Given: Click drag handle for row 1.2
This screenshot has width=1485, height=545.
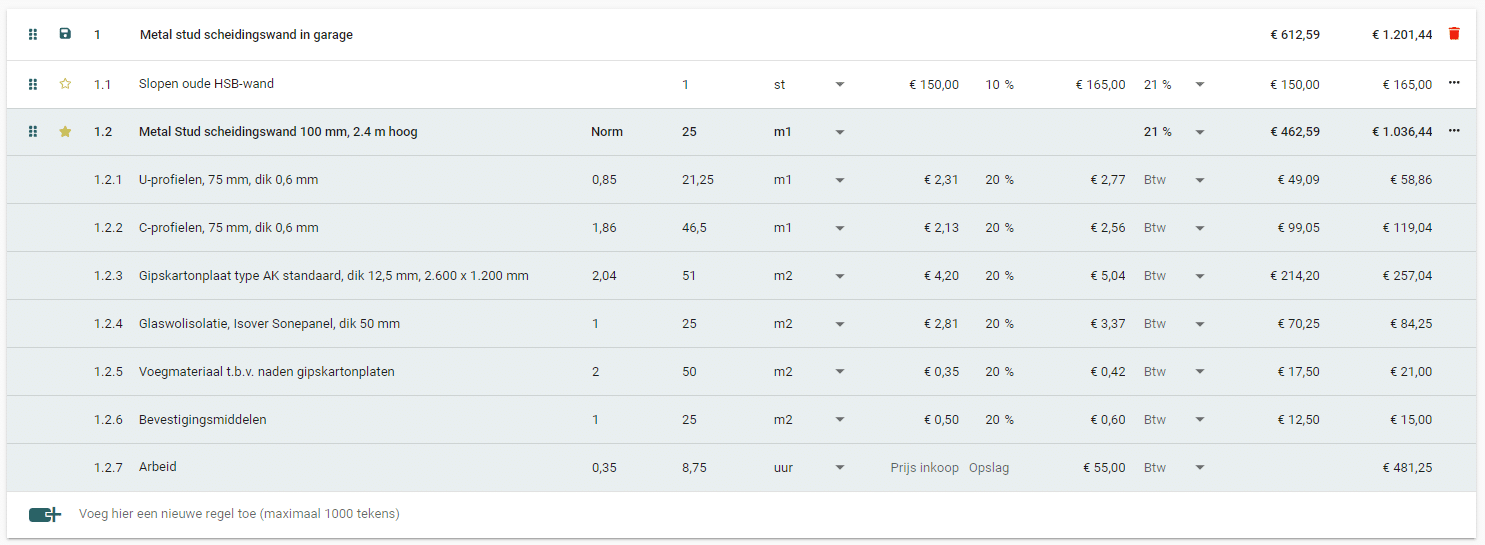Looking at the screenshot, I should [x=33, y=131].
